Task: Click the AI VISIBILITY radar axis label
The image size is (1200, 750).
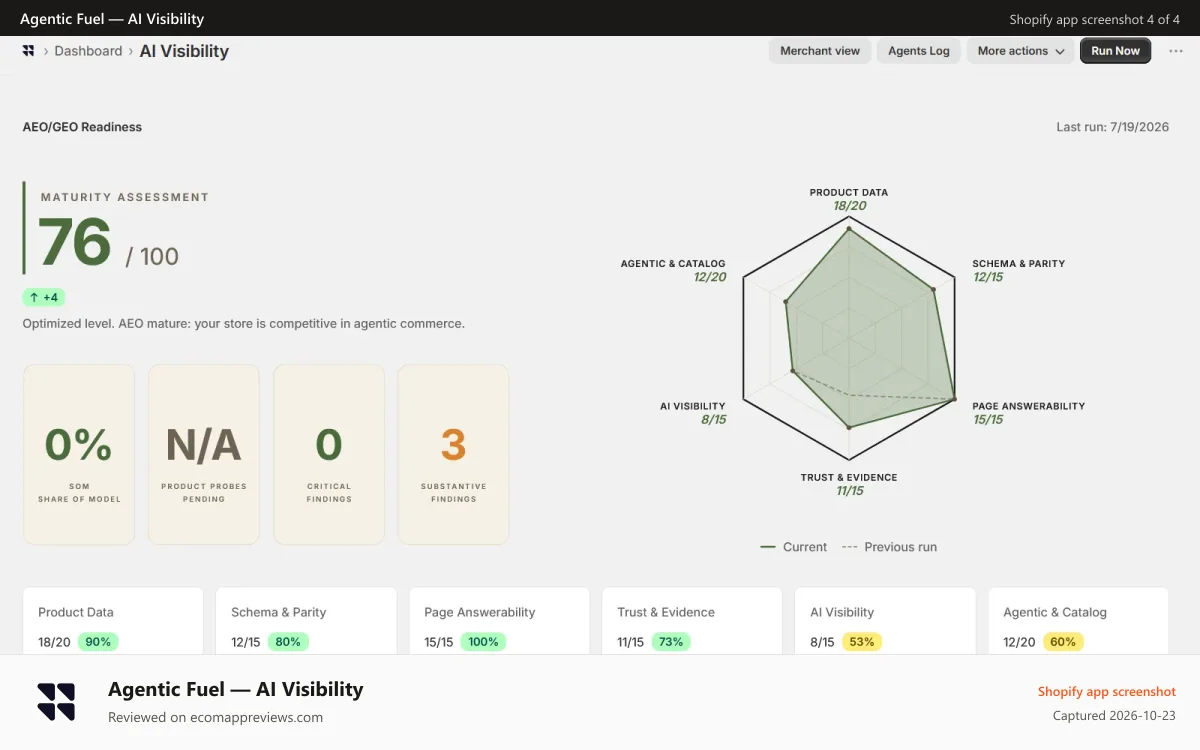Action: point(693,406)
